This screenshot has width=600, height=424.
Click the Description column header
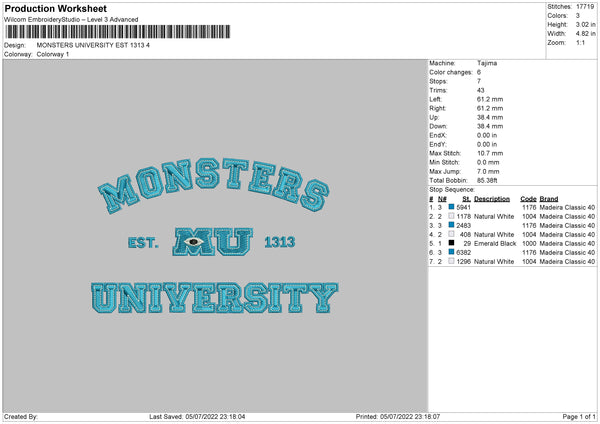tap(492, 199)
